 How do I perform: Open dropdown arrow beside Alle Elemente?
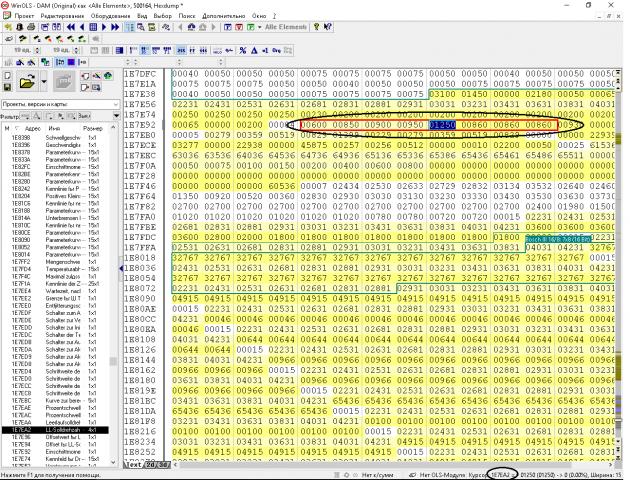(260, 27)
